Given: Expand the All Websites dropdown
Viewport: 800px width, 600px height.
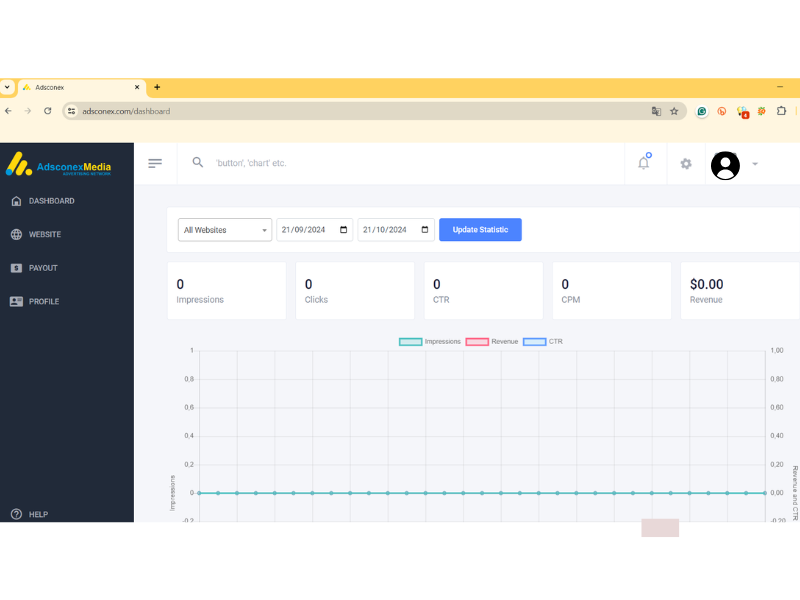Looking at the screenshot, I should (225, 230).
